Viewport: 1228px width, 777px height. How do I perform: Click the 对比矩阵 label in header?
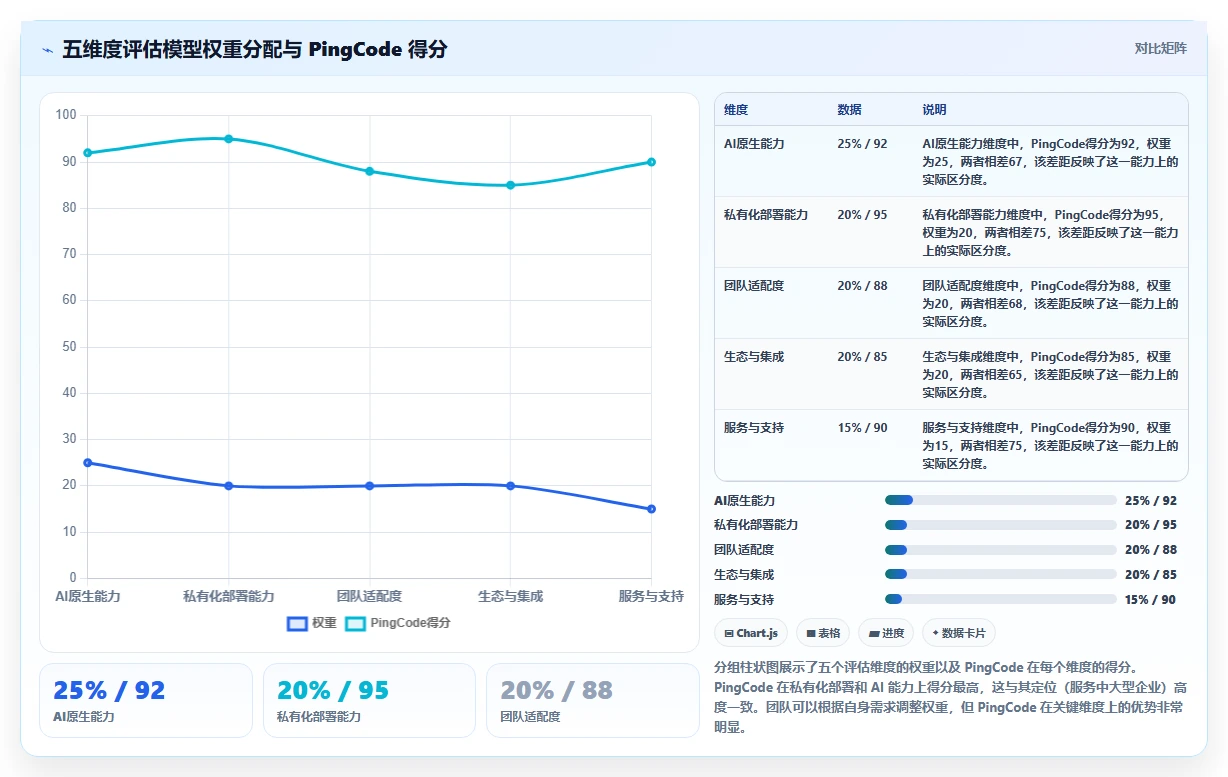pyautogui.click(x=1161, y=48)
